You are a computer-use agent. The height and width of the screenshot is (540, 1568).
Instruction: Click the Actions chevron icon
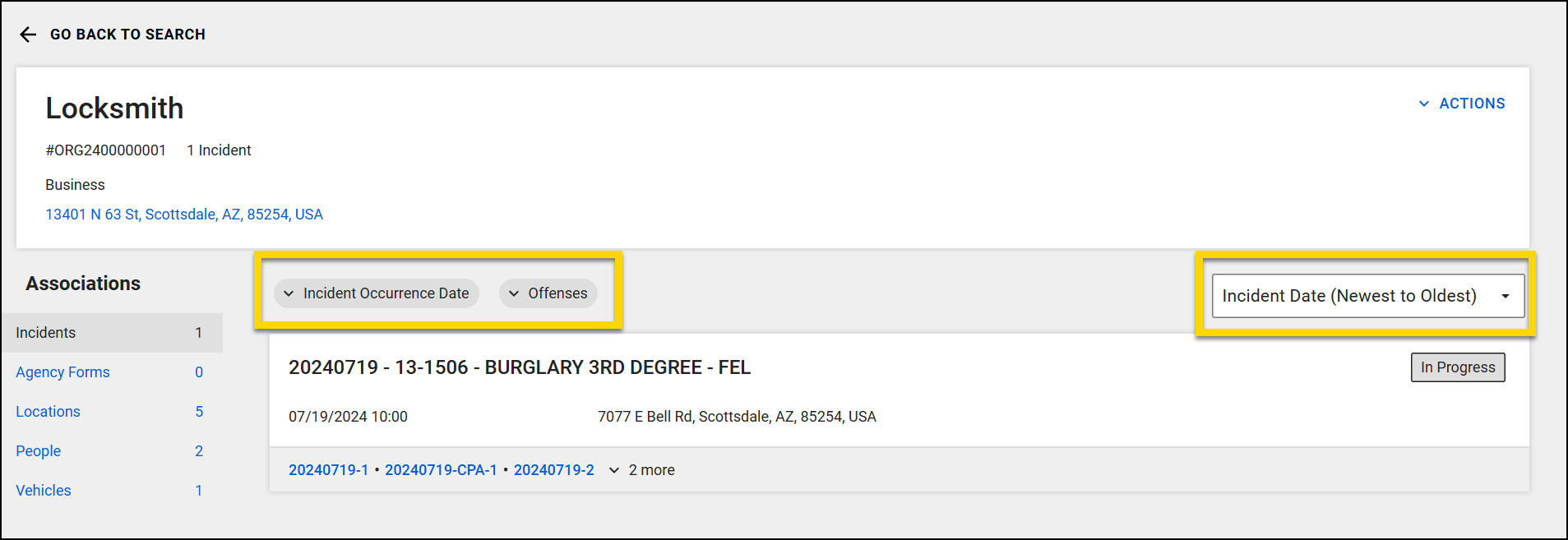[1424, 104]
